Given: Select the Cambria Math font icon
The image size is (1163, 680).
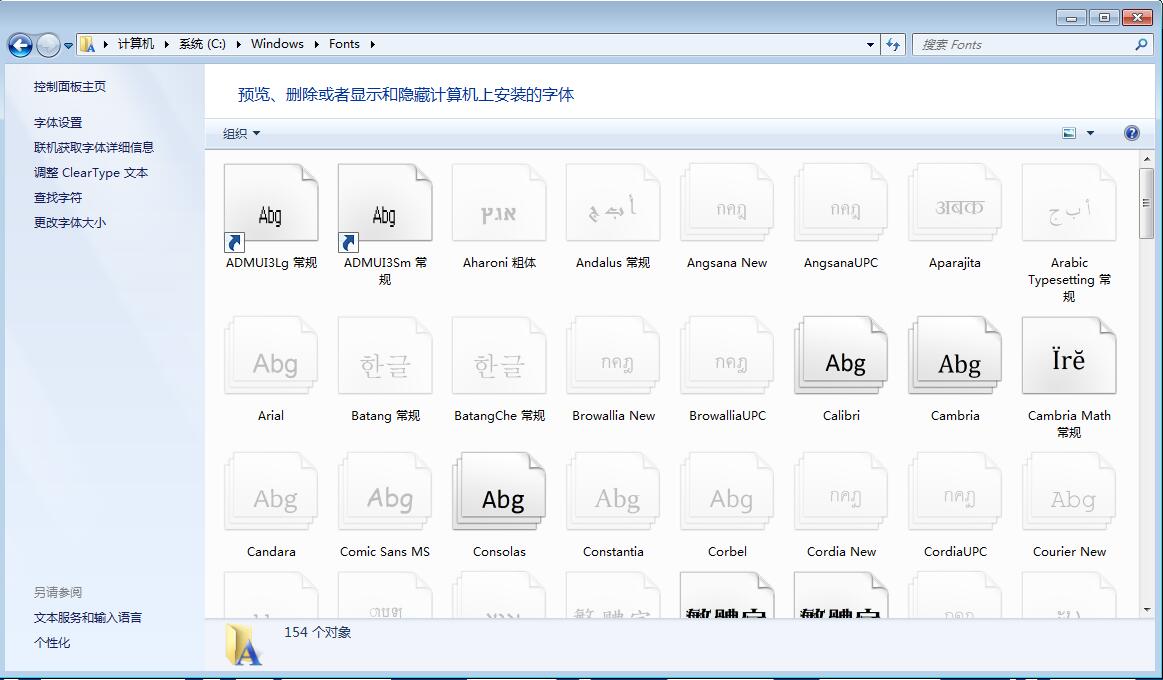Looking at the screenshot, I should [1070, 357].
